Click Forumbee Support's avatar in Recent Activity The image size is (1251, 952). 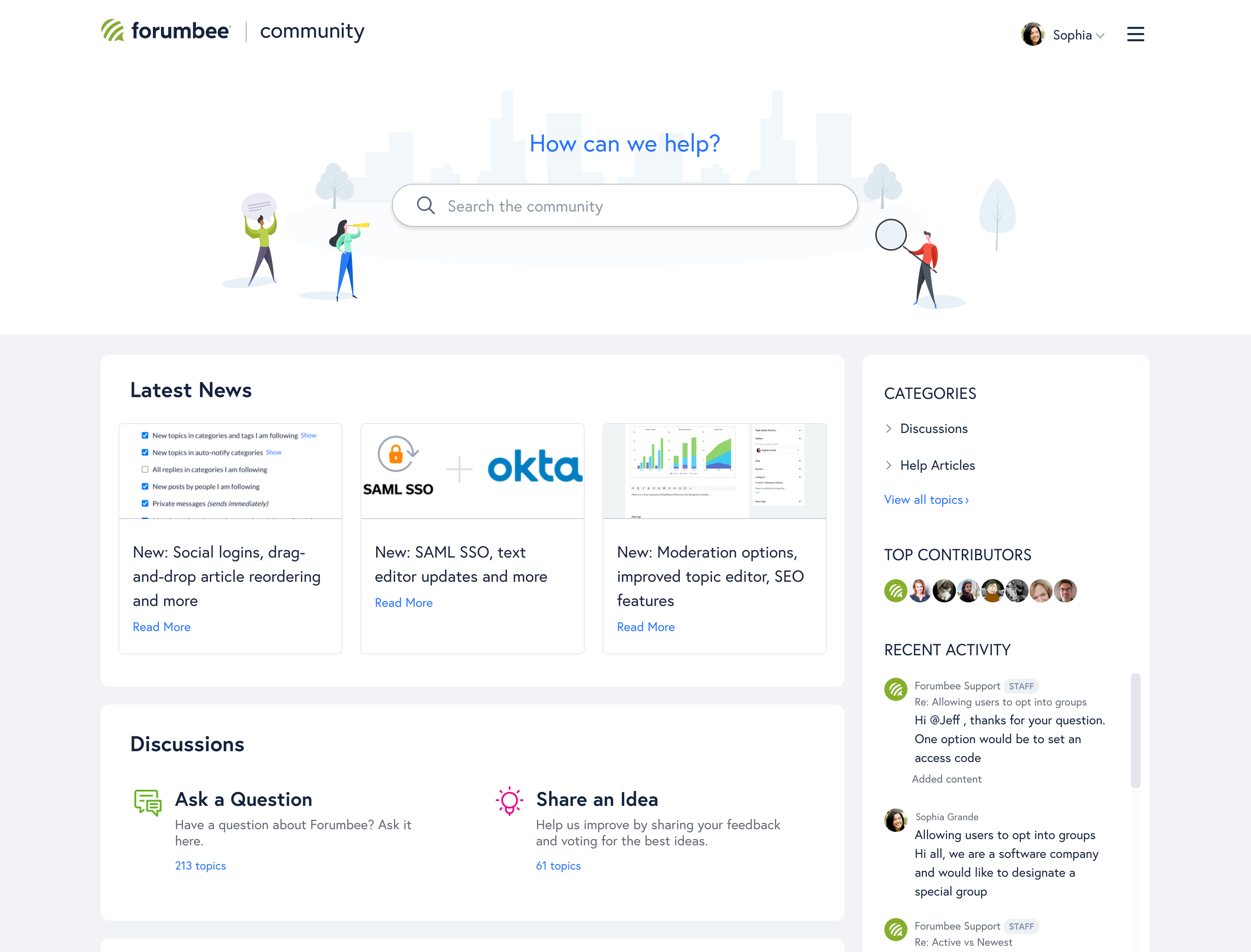[x=896, y=689]
